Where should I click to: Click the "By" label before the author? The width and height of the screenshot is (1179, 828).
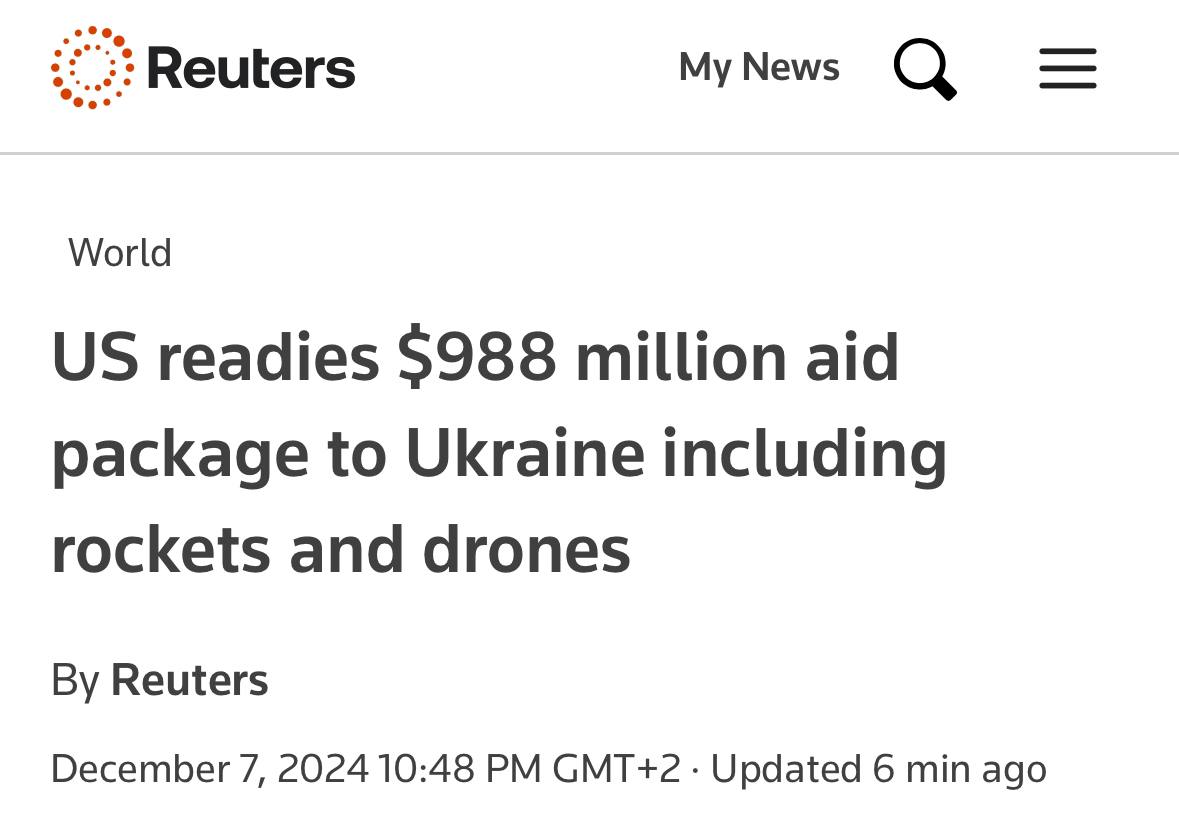[x=75, y=680]
